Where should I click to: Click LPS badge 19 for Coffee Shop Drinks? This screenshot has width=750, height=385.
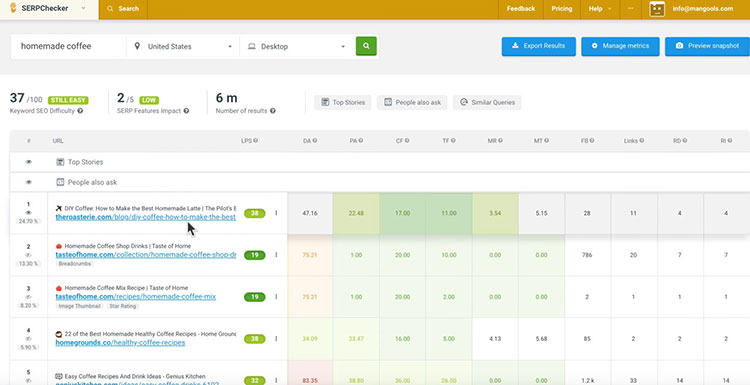point(254,255)
